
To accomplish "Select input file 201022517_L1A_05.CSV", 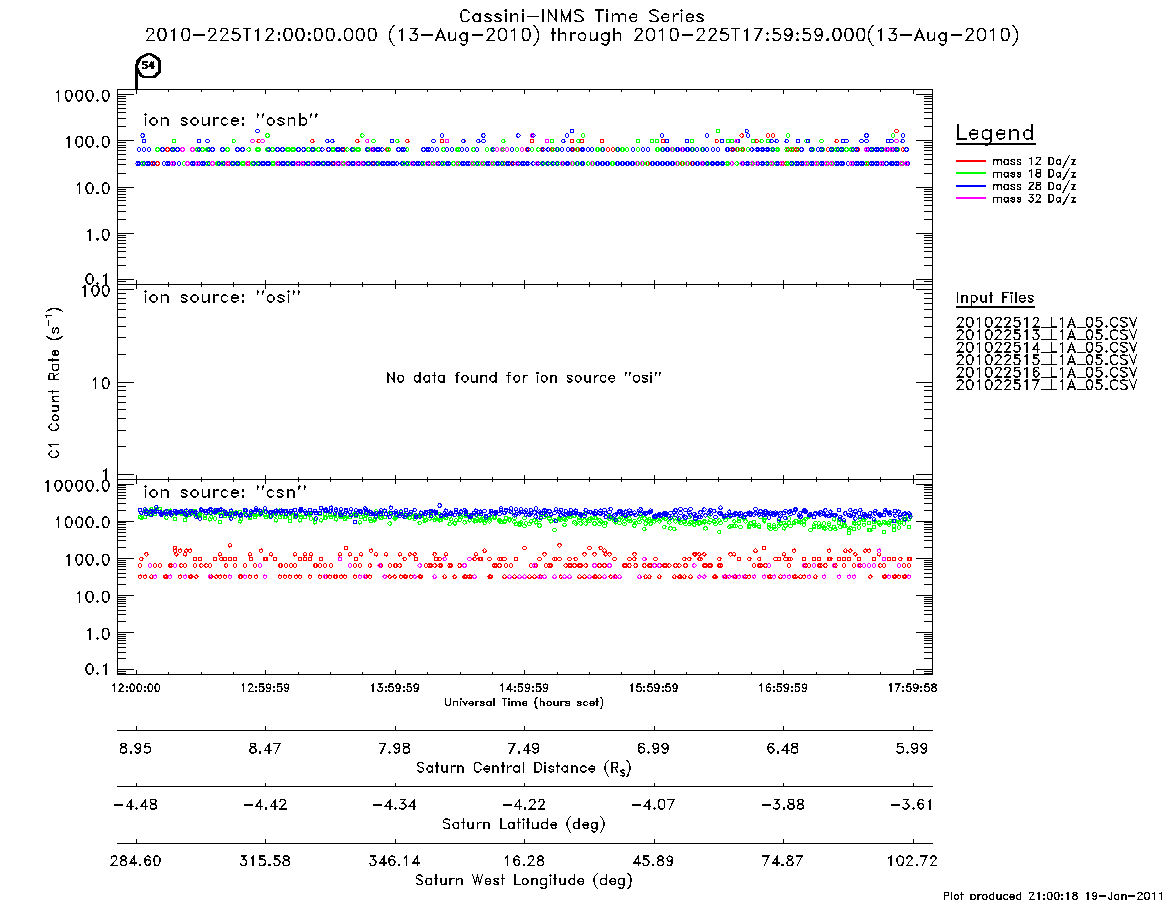I will (1046, 385).
